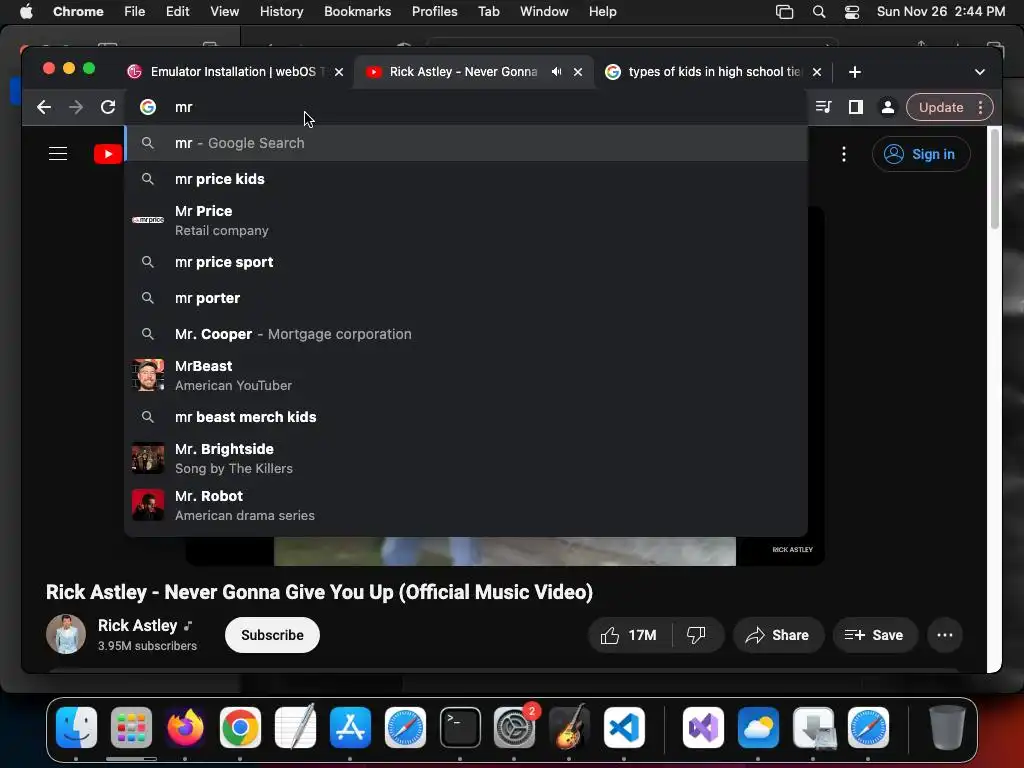Viewport: 1024px width, 768px height.
Task: Mute the Rick Astley tab audio icon
Action: click(556, 72)
